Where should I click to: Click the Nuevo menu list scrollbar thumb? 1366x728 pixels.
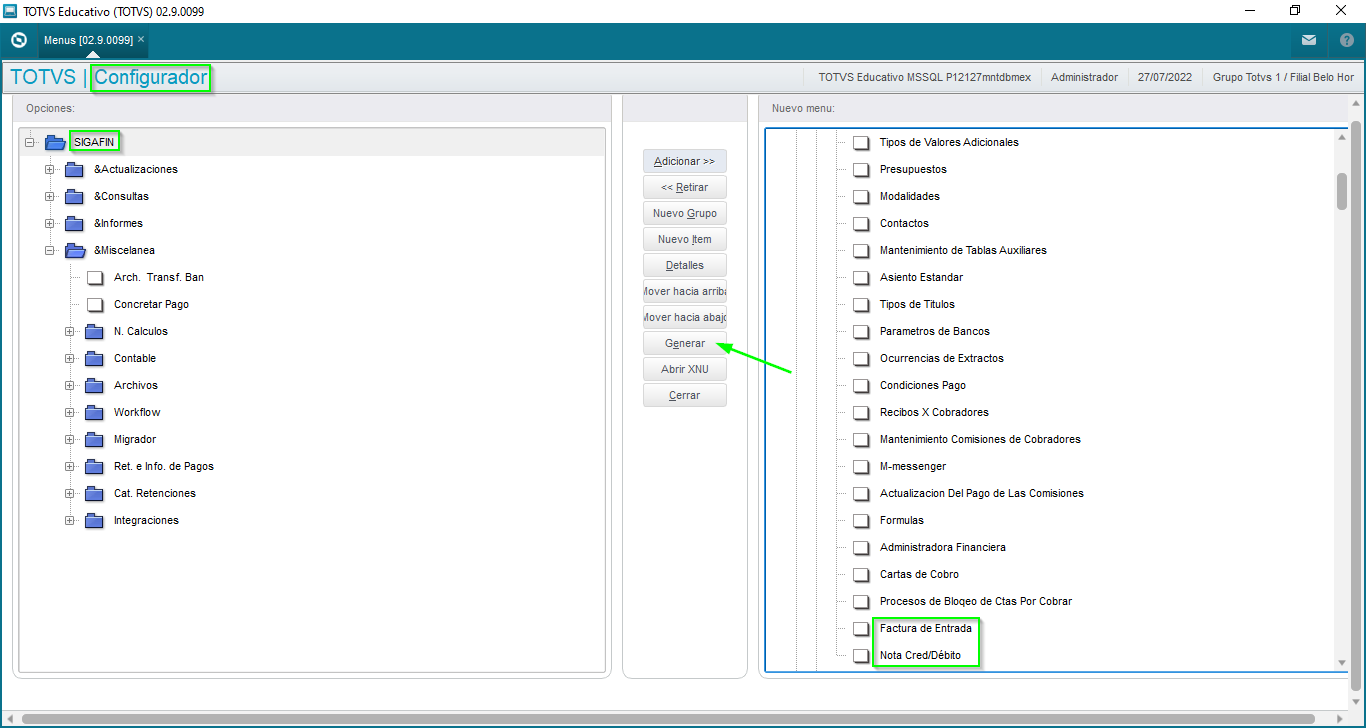coord(1342,191)
